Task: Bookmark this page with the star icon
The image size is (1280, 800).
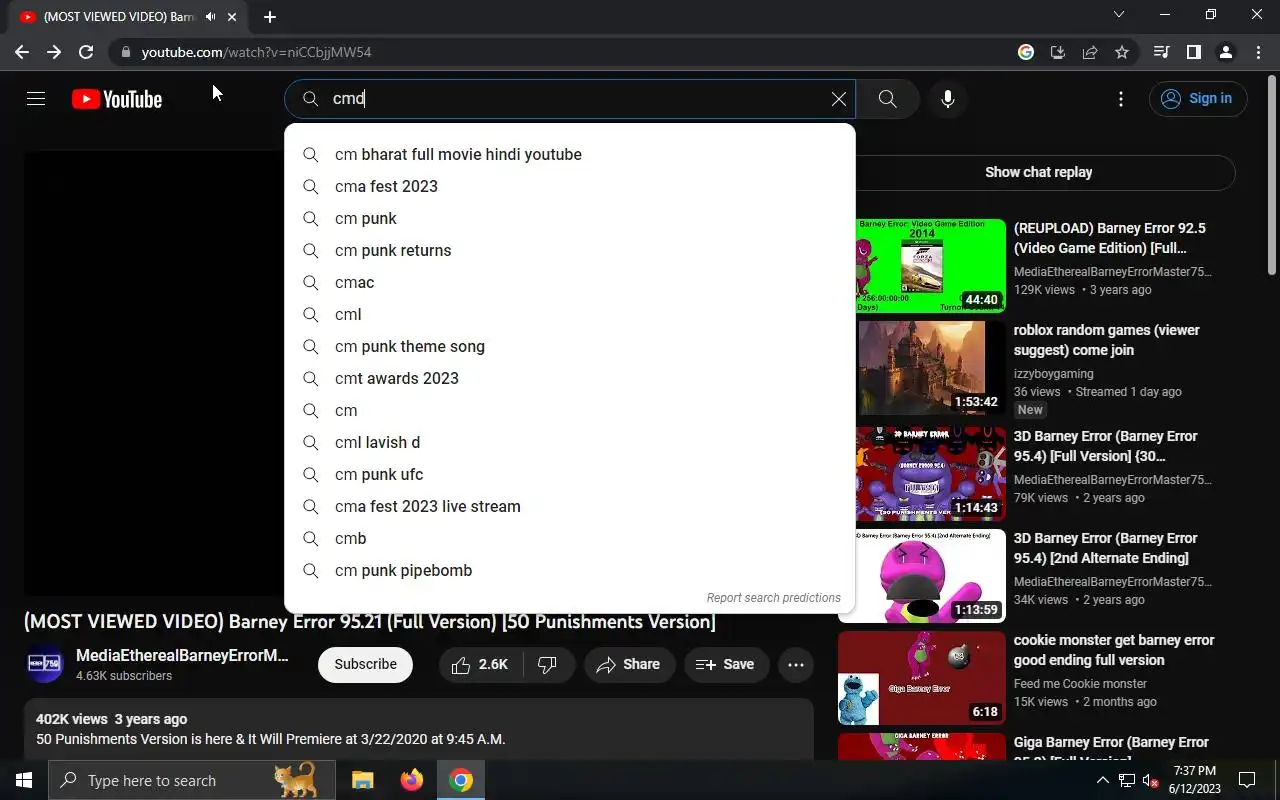Action: tap(1122, 52)
